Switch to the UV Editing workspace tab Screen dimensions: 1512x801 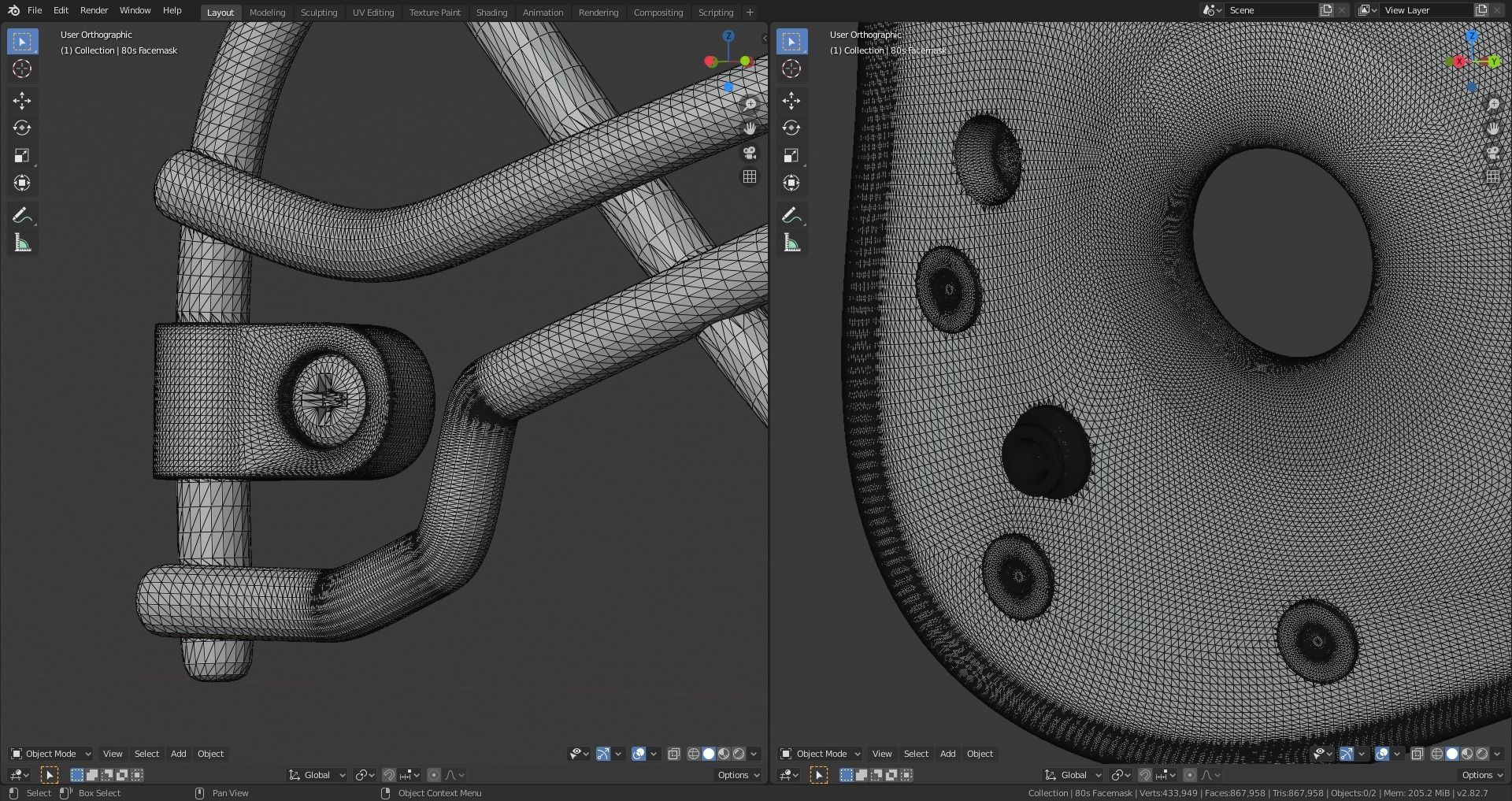click(373, 13)
